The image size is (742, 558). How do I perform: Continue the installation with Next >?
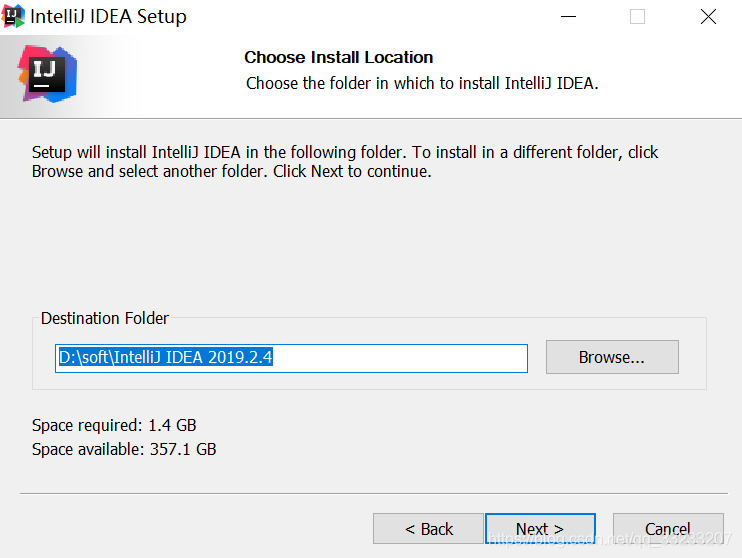[x=540, y=529]
